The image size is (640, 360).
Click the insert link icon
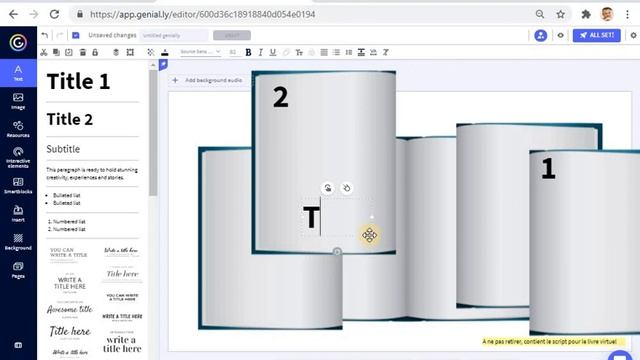[x=286, y=52]
